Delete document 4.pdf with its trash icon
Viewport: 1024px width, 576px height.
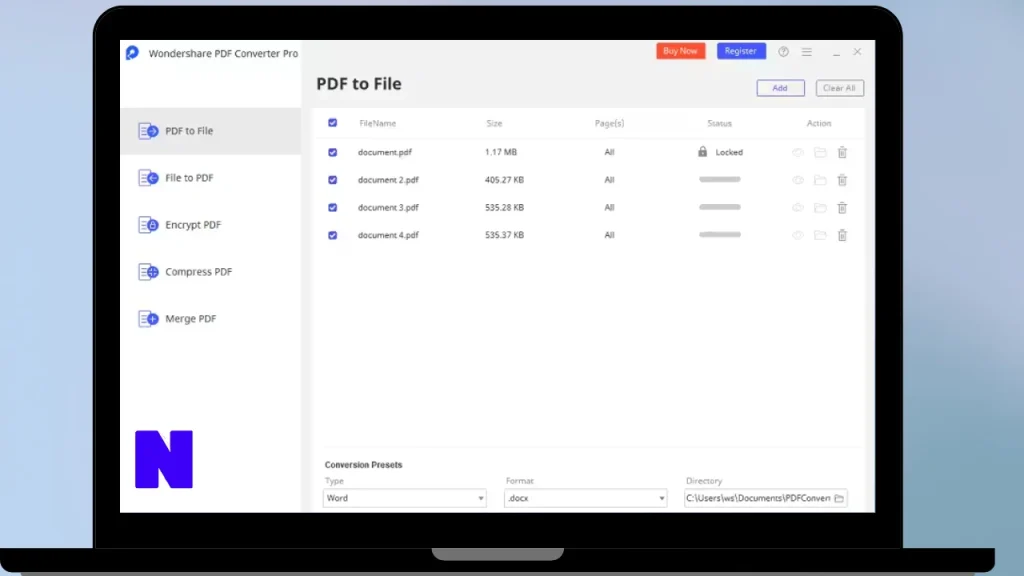click(x=842, y=235)
